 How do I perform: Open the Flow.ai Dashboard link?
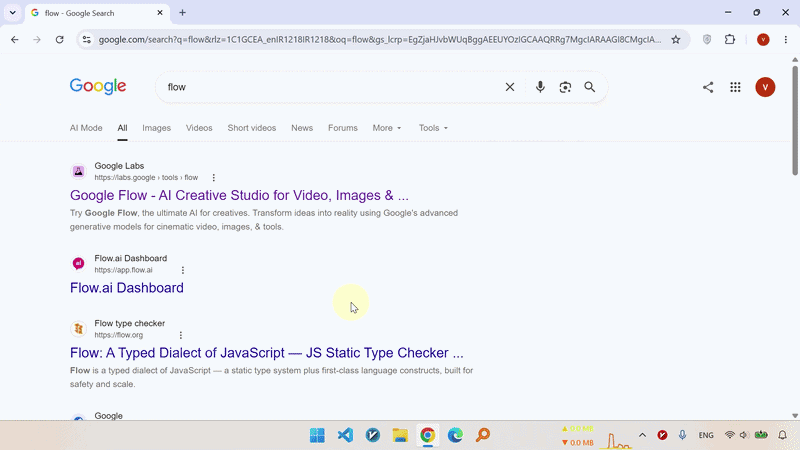[127, 288]
